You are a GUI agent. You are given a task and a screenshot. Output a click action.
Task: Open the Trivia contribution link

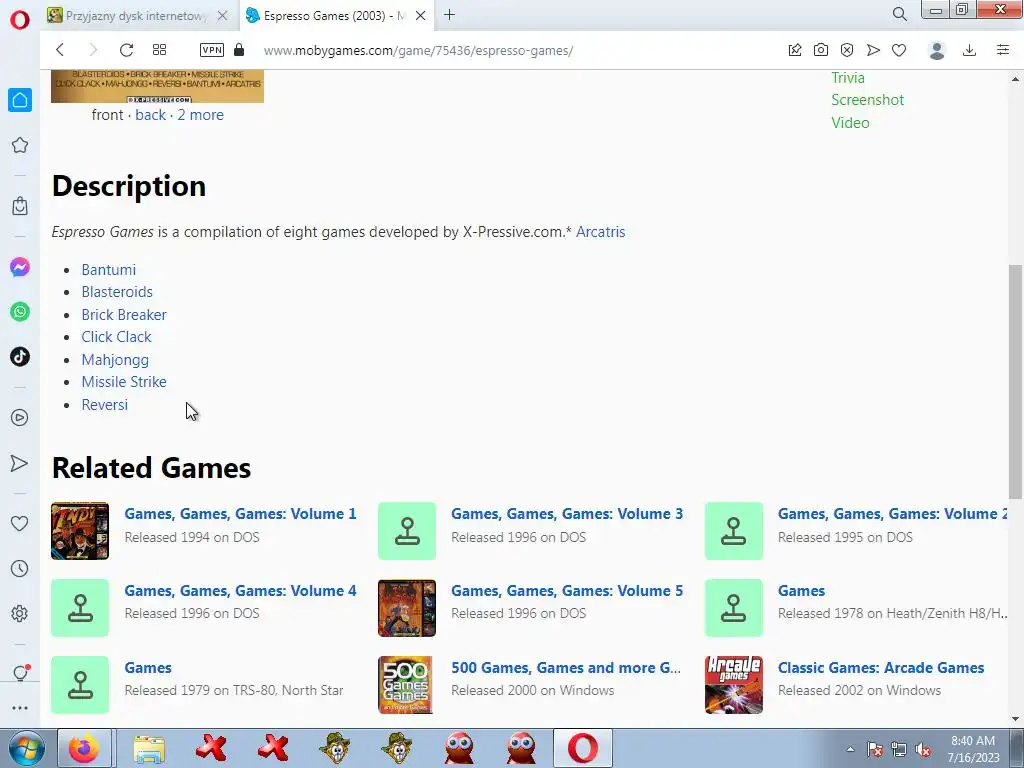pos(848,78)
